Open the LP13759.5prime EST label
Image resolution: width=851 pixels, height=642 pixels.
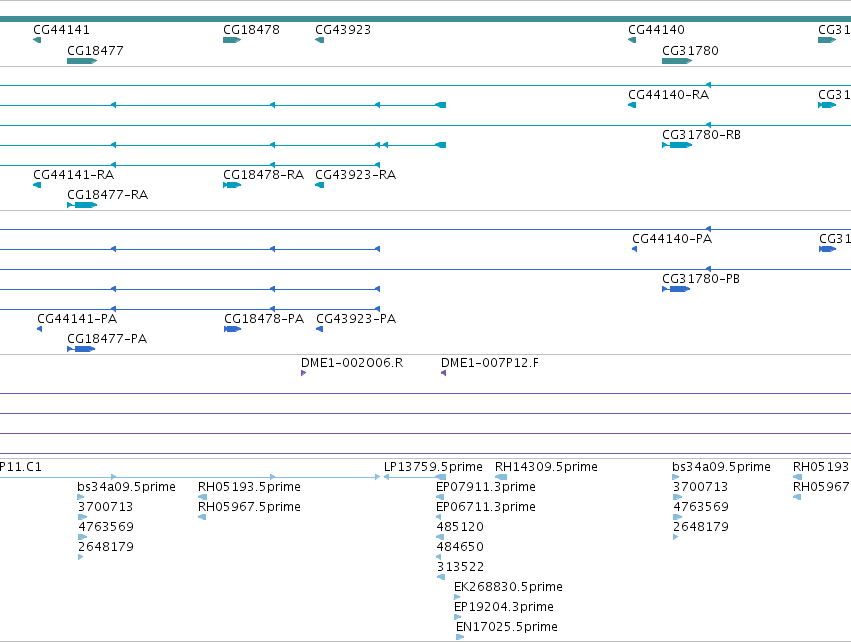pyautogui.click(x=433, y=467)
